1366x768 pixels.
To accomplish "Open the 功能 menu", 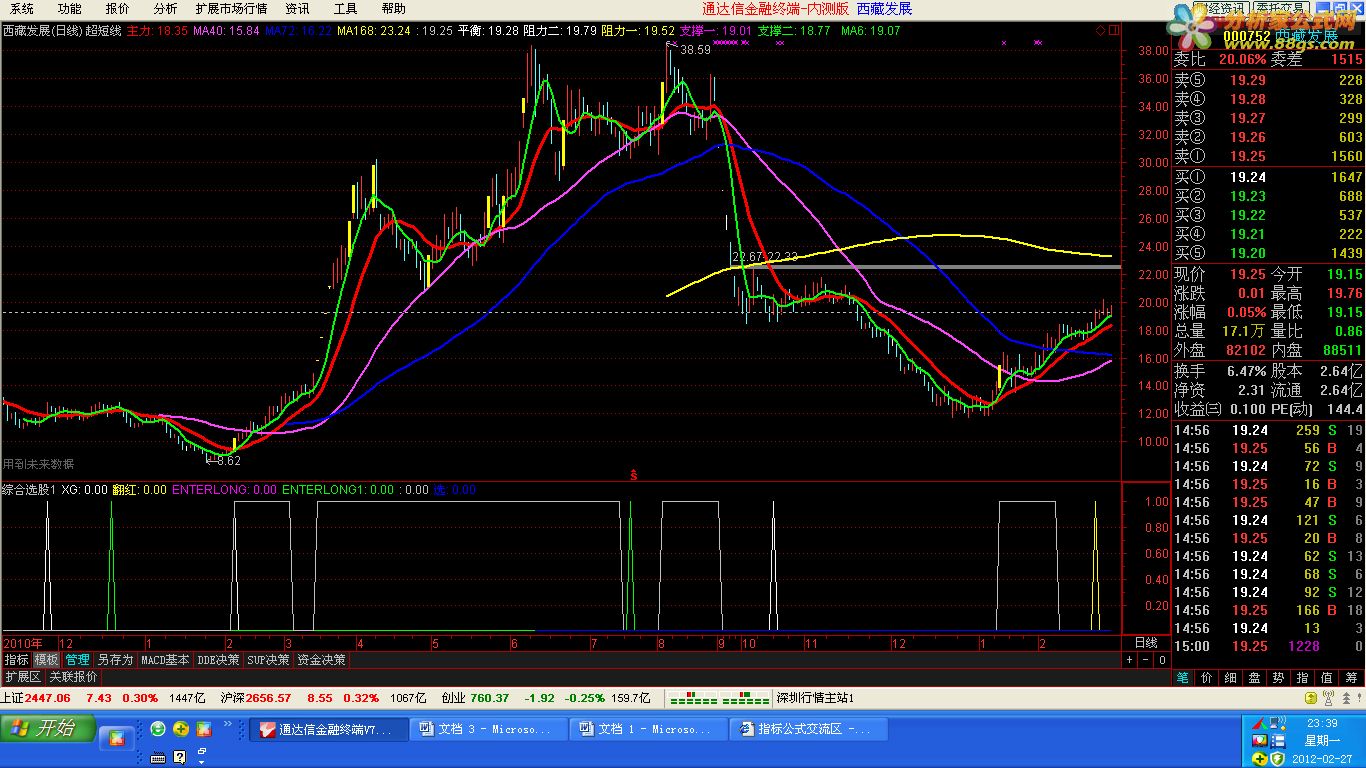I will 69,8.
